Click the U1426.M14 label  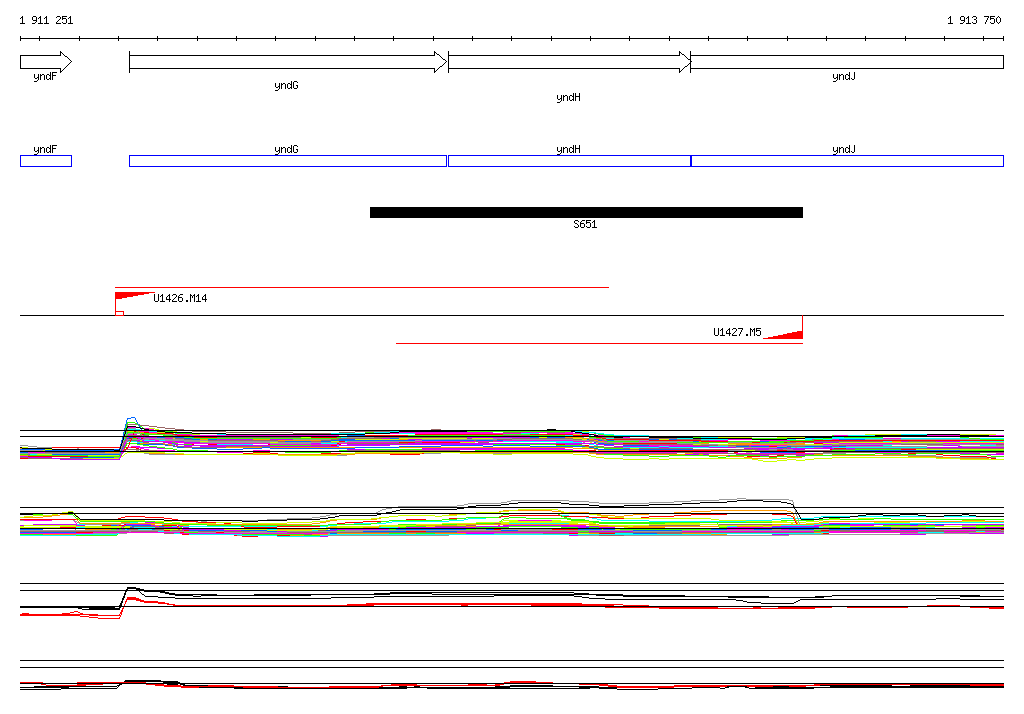[x=180, y=298]
